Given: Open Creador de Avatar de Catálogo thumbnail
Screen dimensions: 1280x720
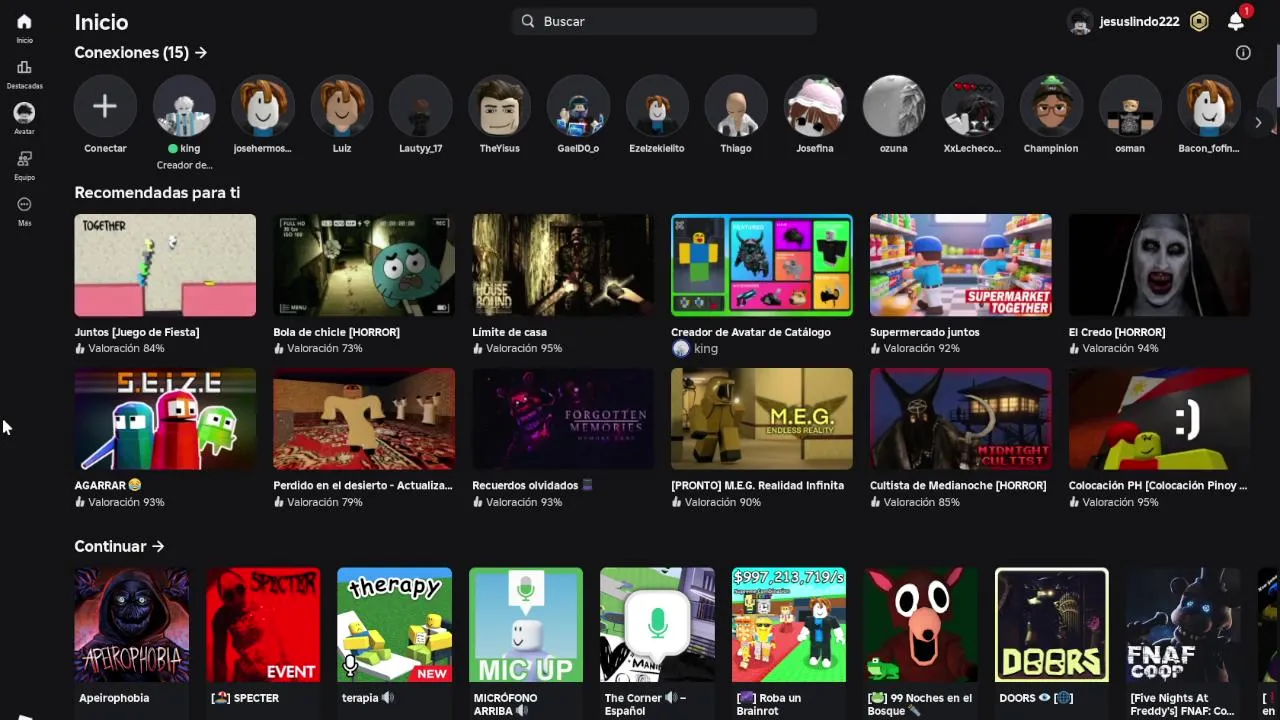Looking at the screenshot, I should coord(762,265).
